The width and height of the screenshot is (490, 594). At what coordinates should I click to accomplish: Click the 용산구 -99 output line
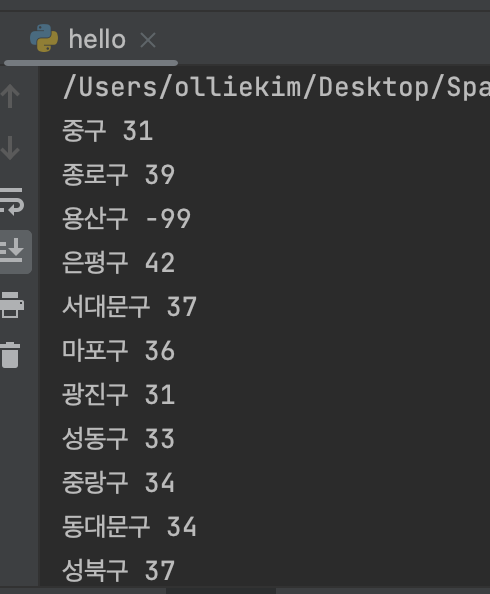[x=127, y=219]
